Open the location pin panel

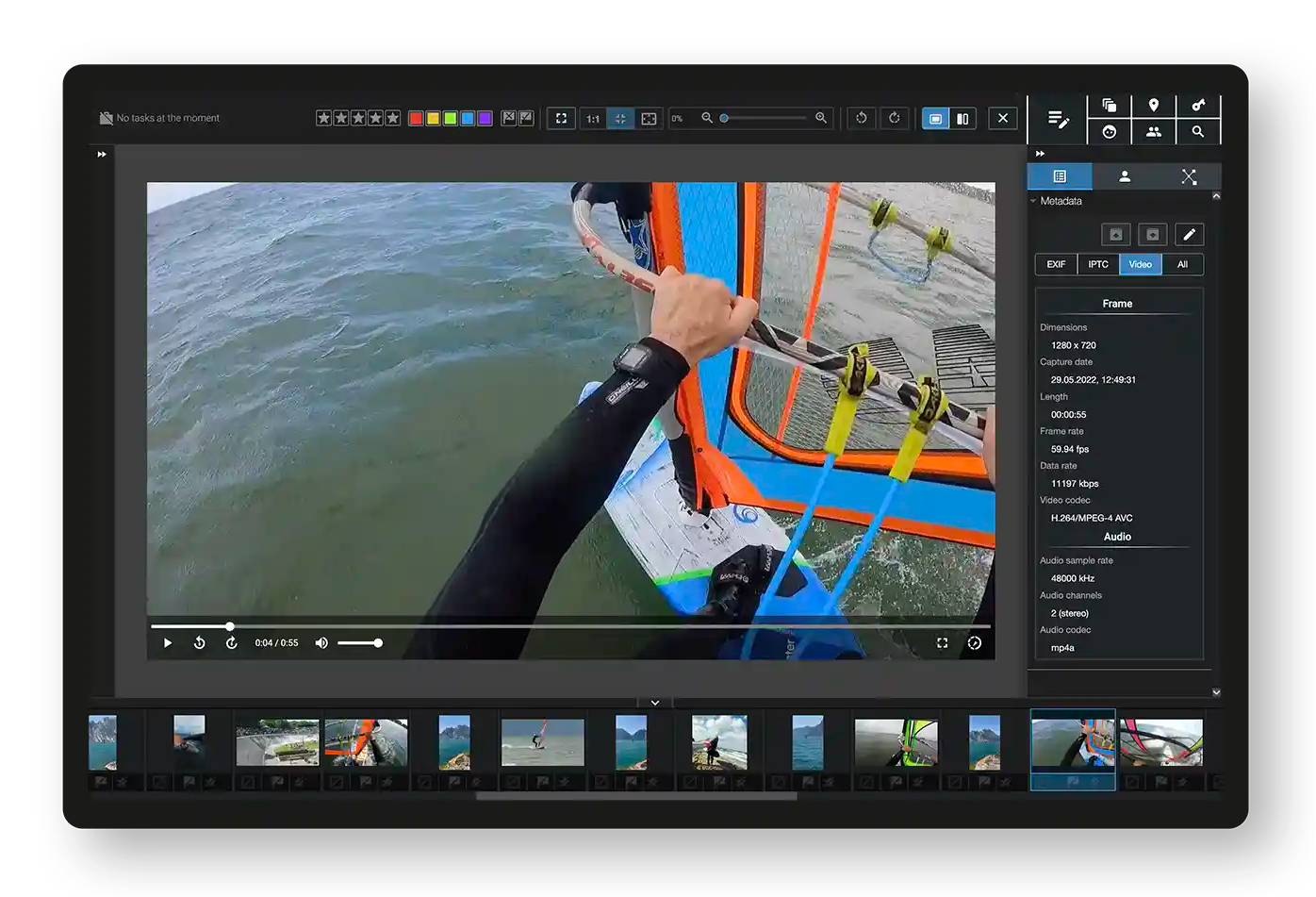[x=1154, y=105]
